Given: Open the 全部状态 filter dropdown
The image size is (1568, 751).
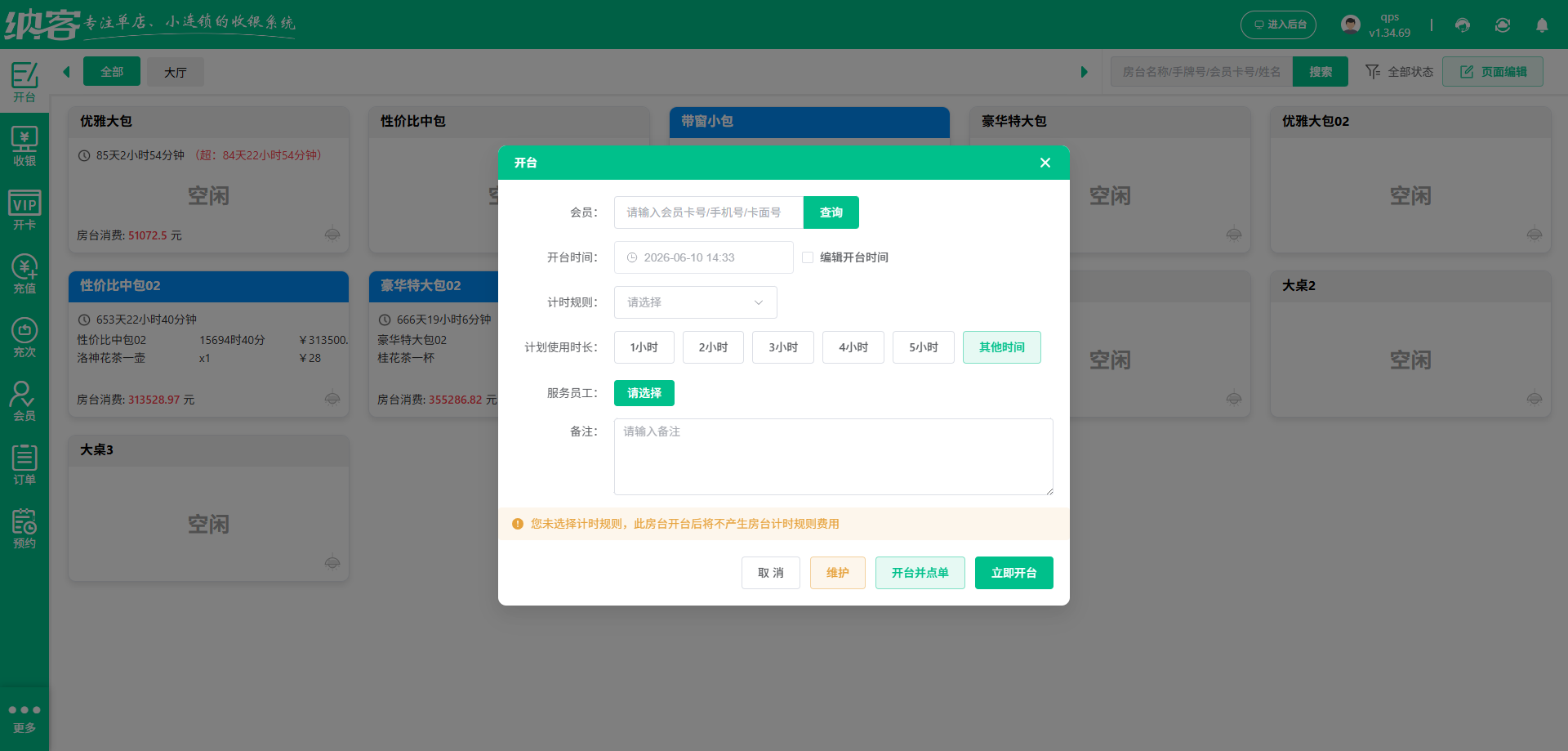Looking at the screenshot, I should (x=1400, y=72).
